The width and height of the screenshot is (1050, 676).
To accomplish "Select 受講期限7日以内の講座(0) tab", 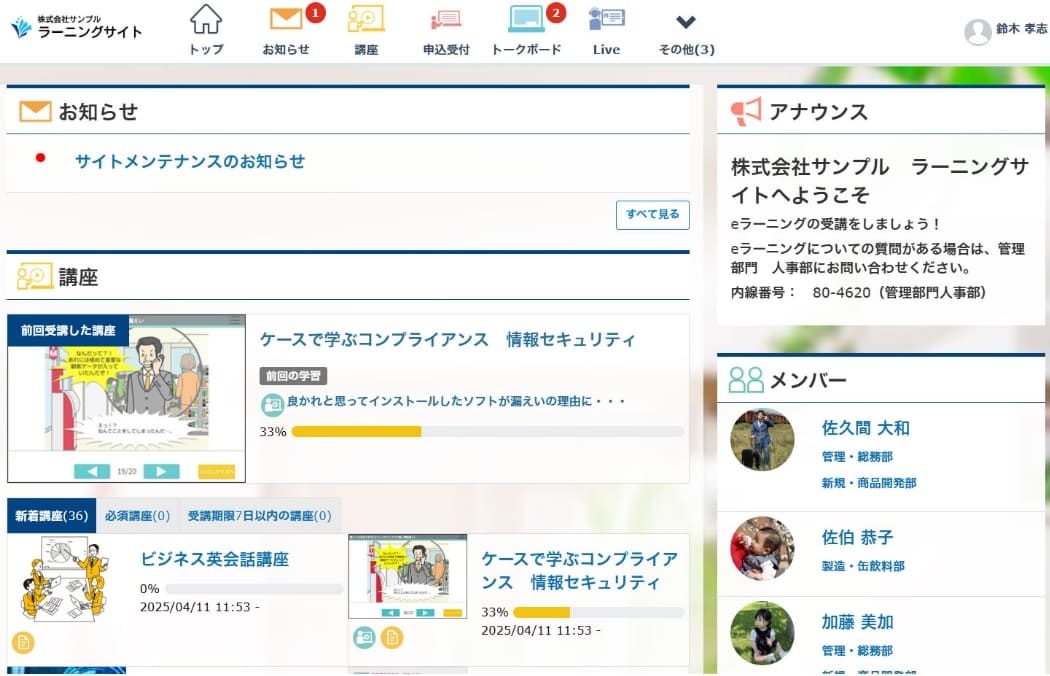I will click(x=259, y=516).
